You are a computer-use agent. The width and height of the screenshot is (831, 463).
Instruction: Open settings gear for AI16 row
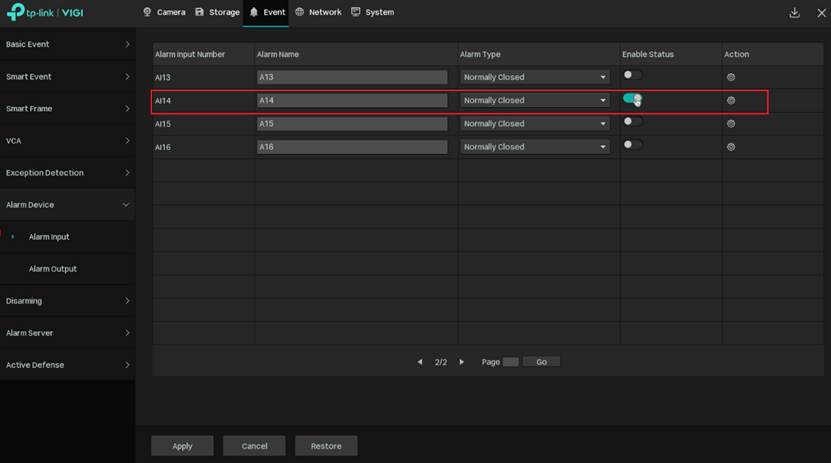tap(731, 147)
